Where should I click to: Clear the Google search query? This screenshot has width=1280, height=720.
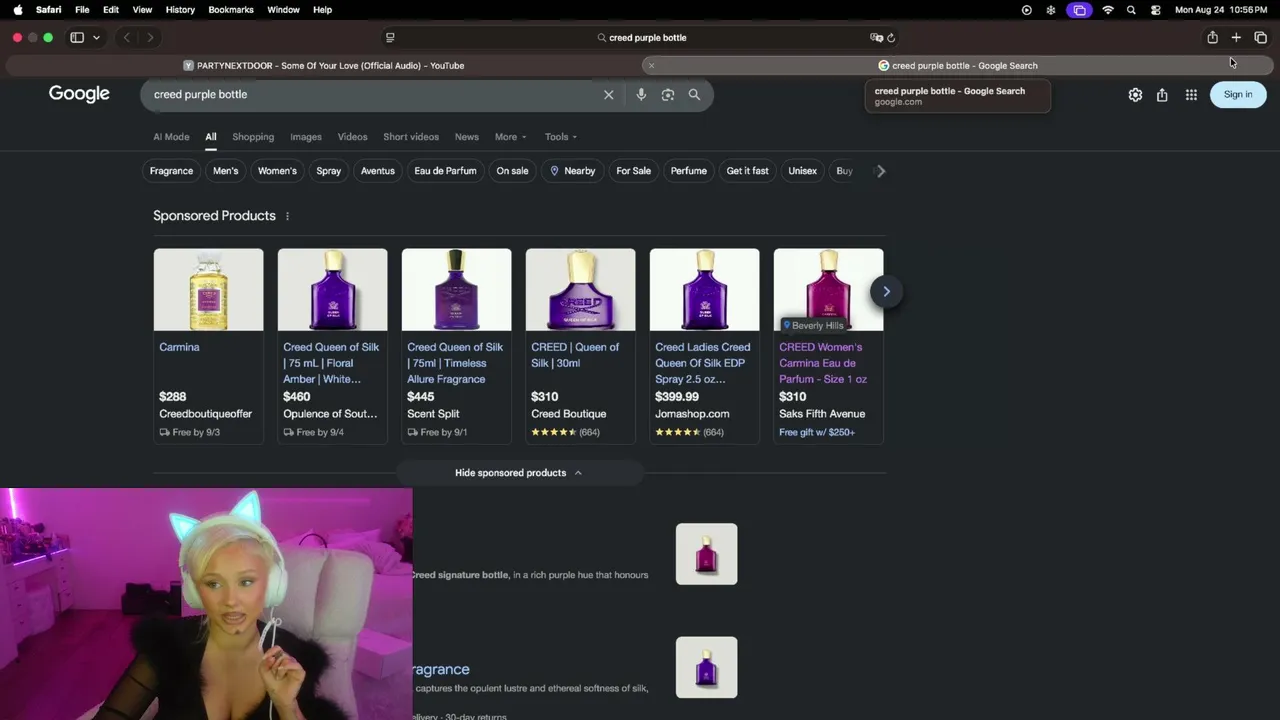click(x=608, y=95)
